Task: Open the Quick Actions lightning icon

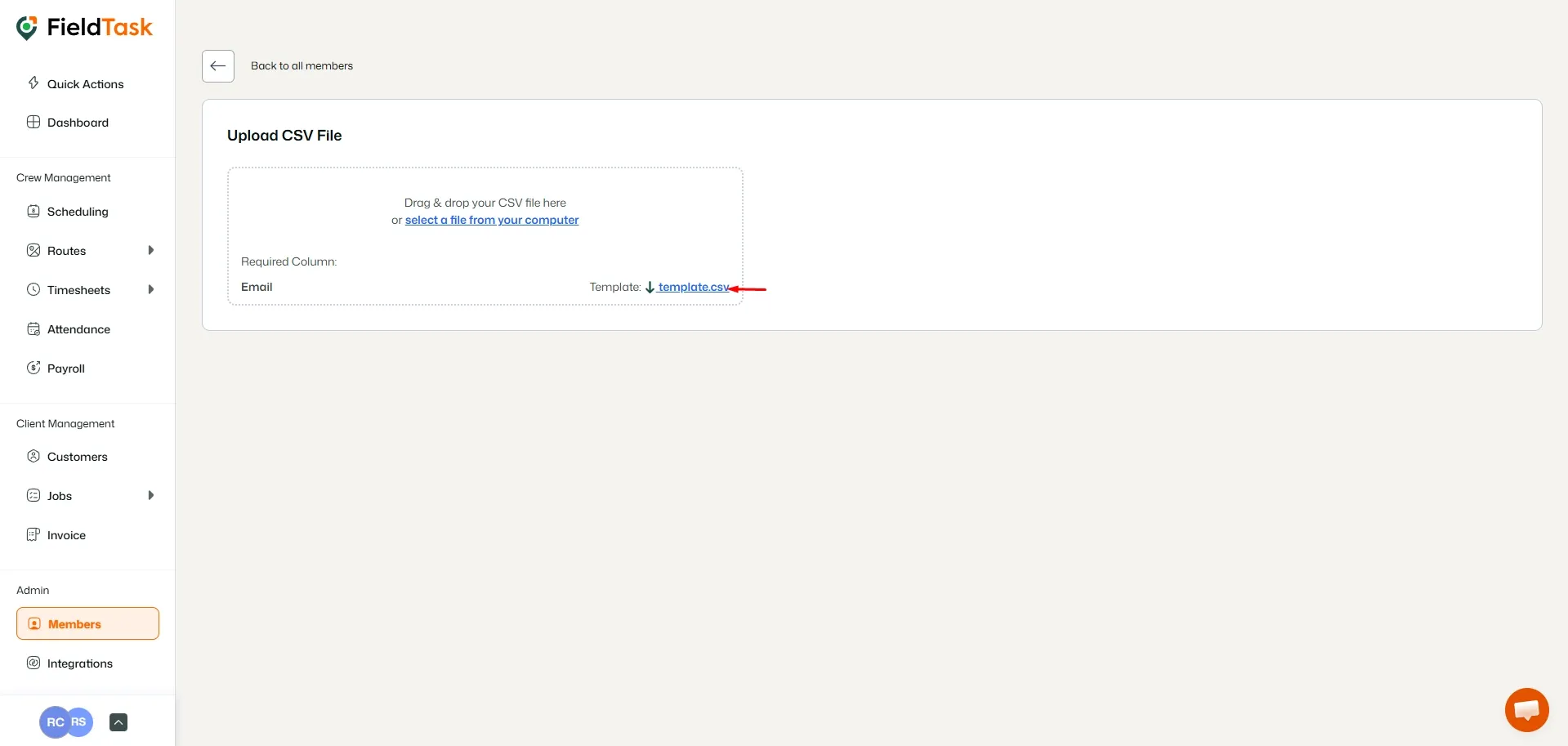Action: 34,83
